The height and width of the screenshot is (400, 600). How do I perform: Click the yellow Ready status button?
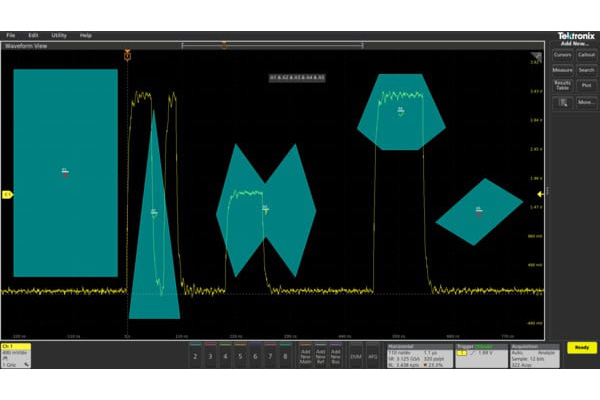click(x=579, y=347)
